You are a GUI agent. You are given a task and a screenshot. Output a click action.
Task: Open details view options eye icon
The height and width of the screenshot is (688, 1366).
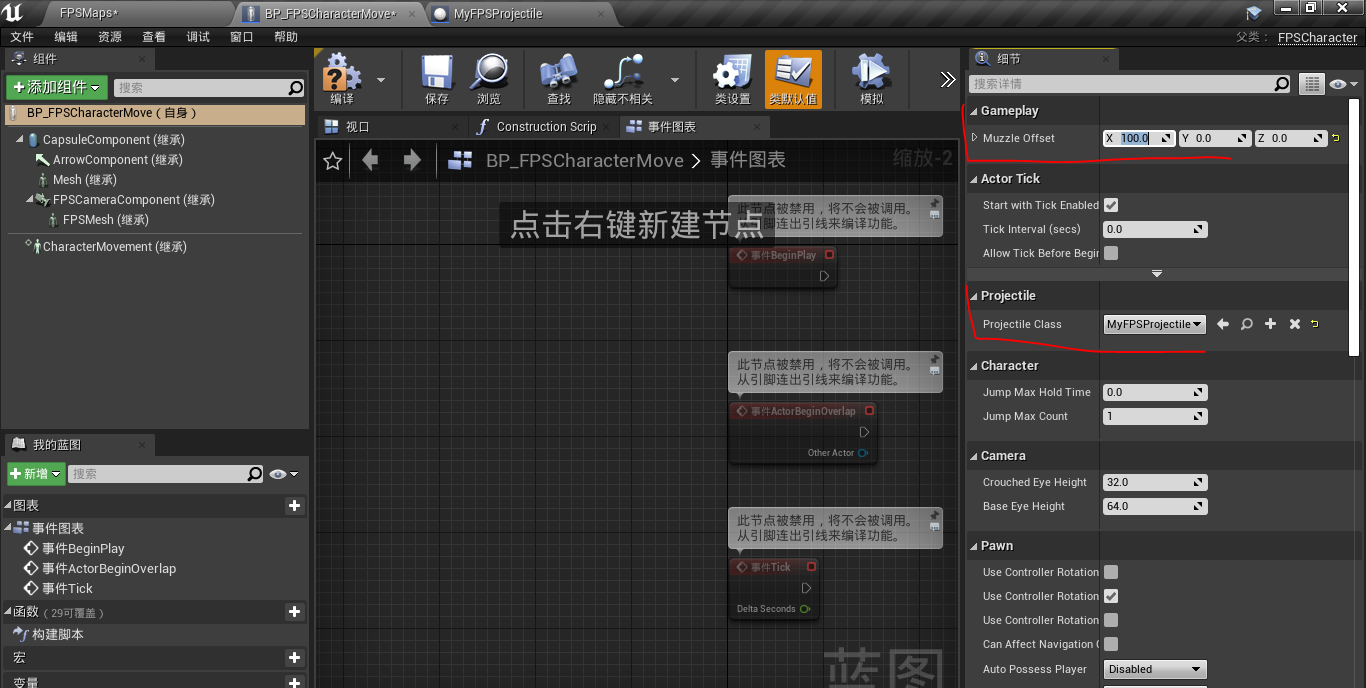(1345, 84)
